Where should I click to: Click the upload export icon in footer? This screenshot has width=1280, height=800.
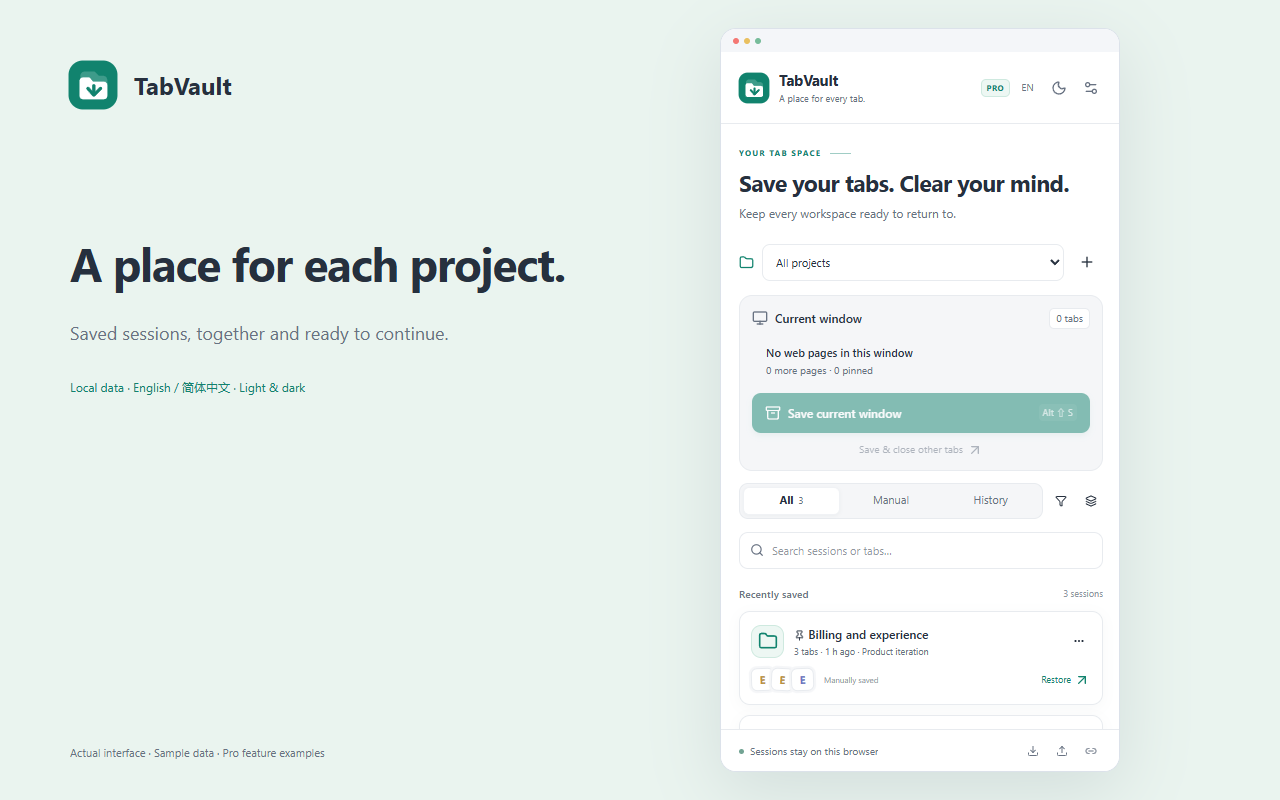click(1062, 751)
